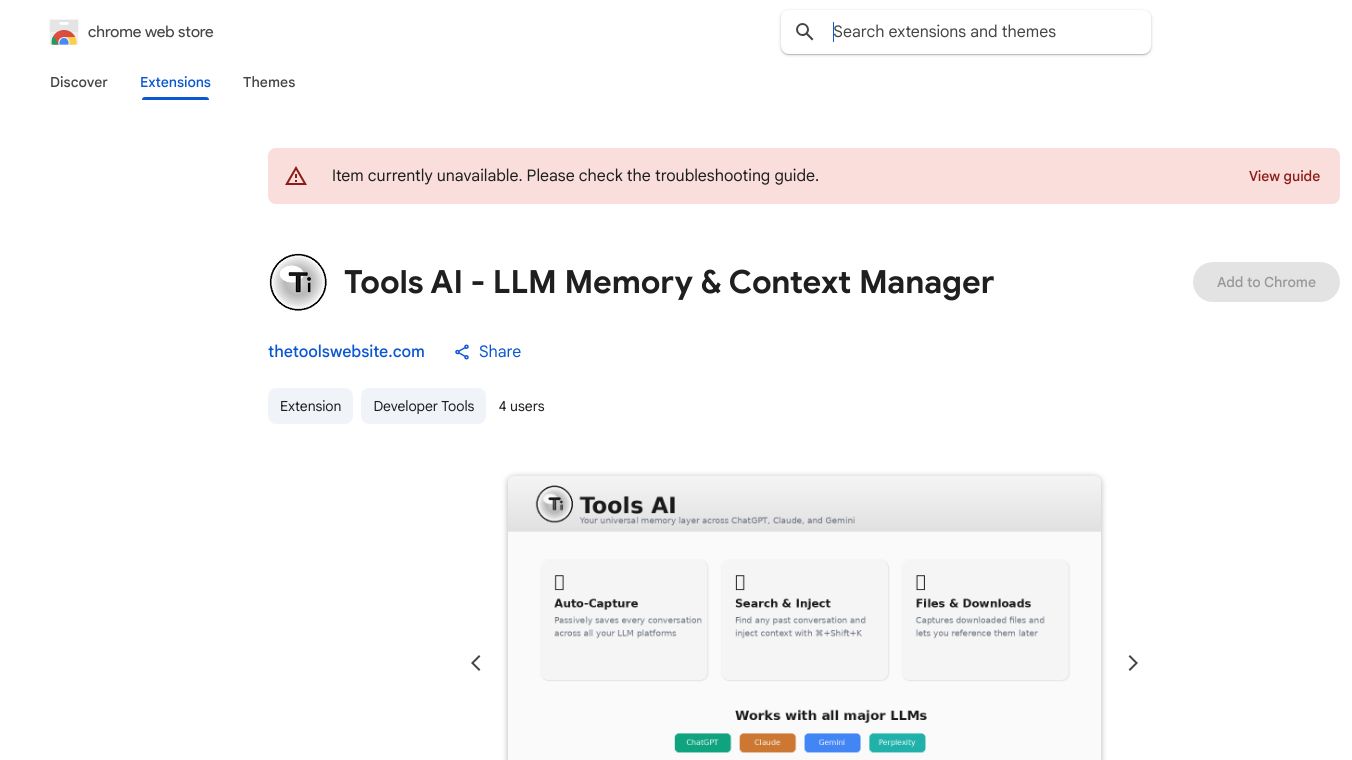1352x760 pixels.
Task: Click the ChatGPT badge in the screenshot
Action: pos(702,742)
